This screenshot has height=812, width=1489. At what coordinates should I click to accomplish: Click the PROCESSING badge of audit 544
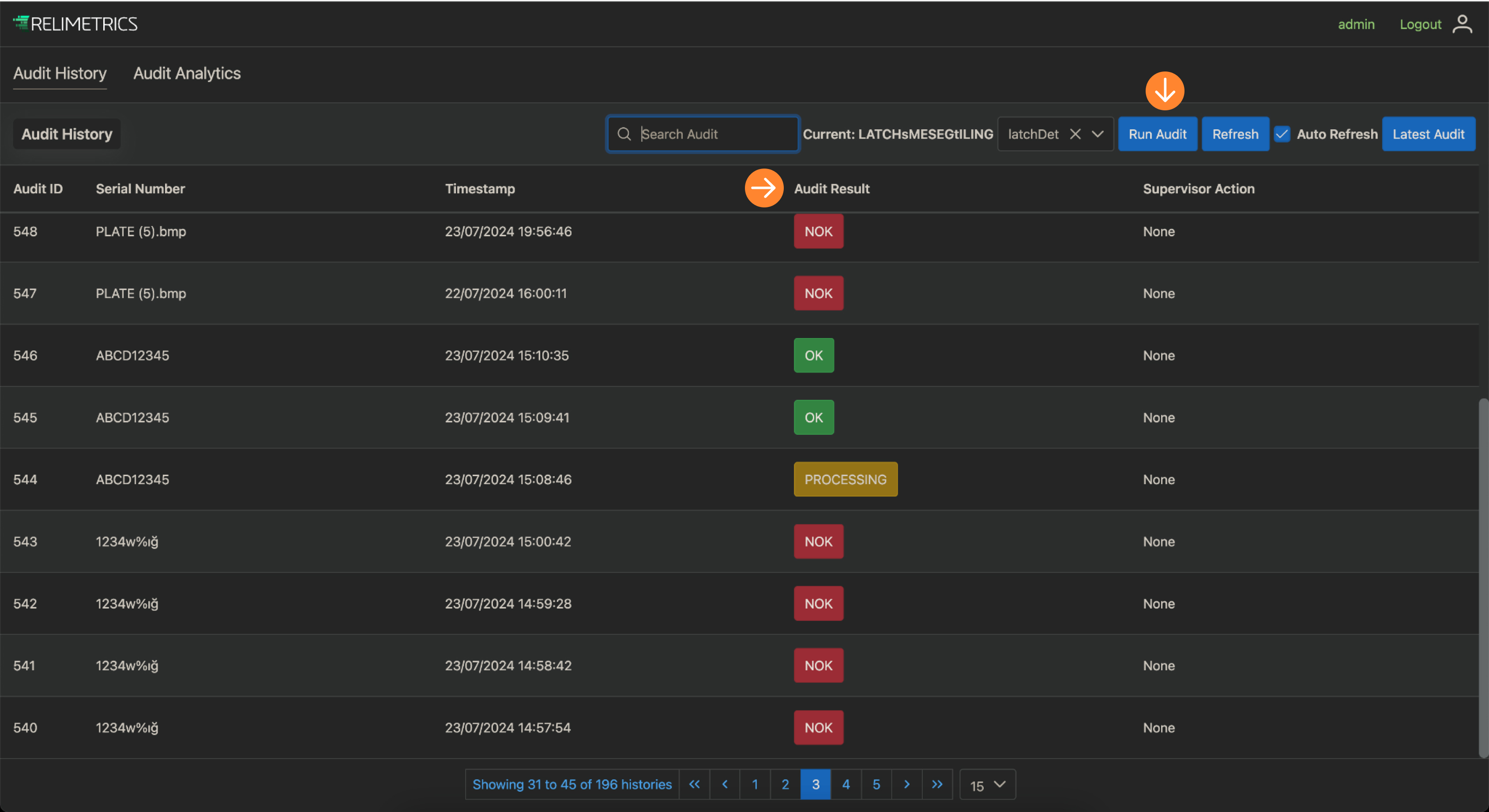point(846,479)
